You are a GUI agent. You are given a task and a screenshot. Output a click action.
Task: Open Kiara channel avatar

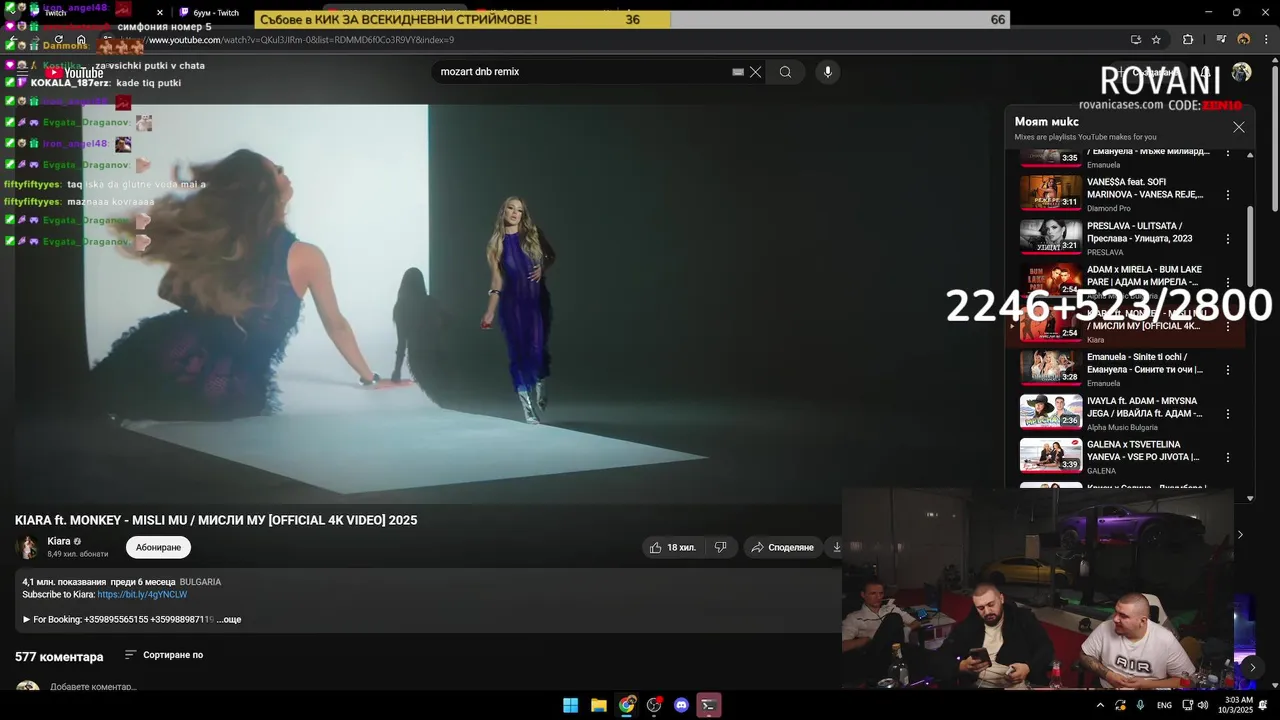click(x=28, y=547)
